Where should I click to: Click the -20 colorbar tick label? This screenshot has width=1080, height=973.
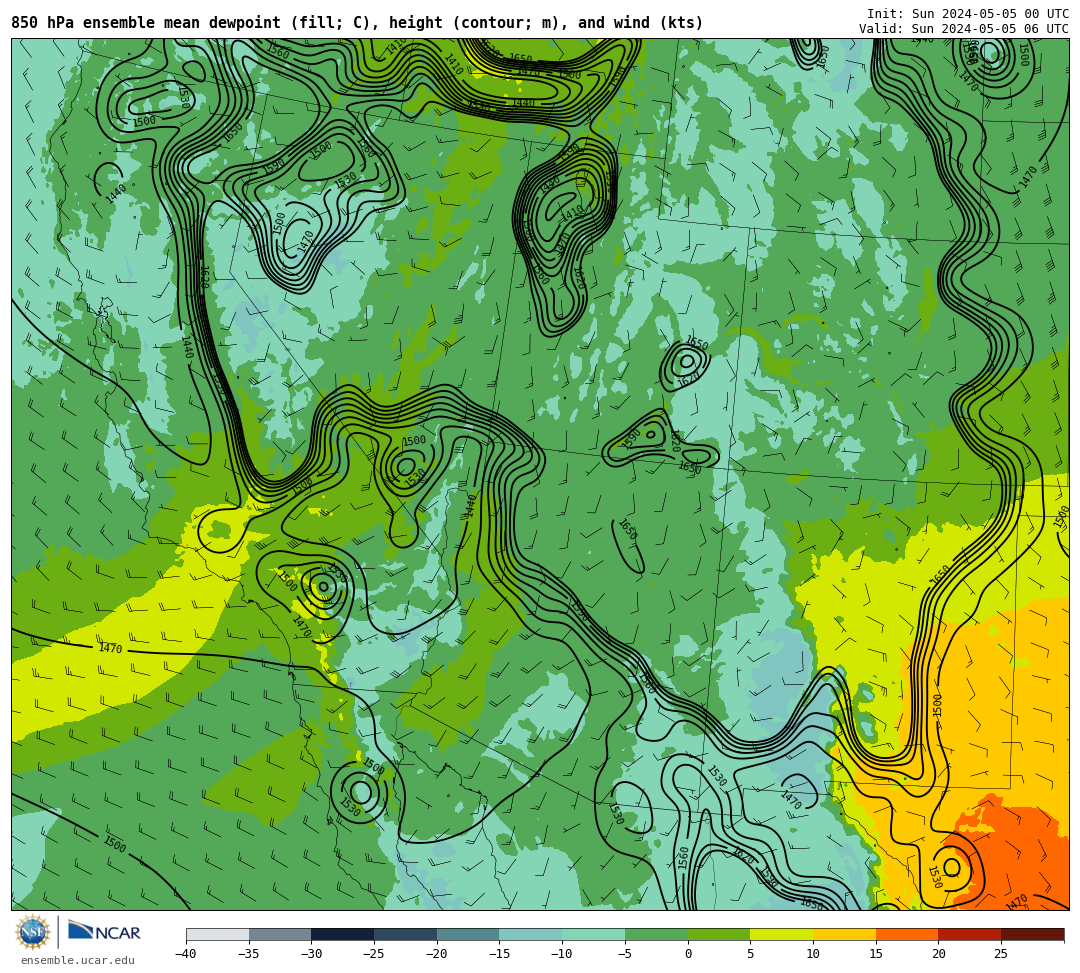pos(437,954)
